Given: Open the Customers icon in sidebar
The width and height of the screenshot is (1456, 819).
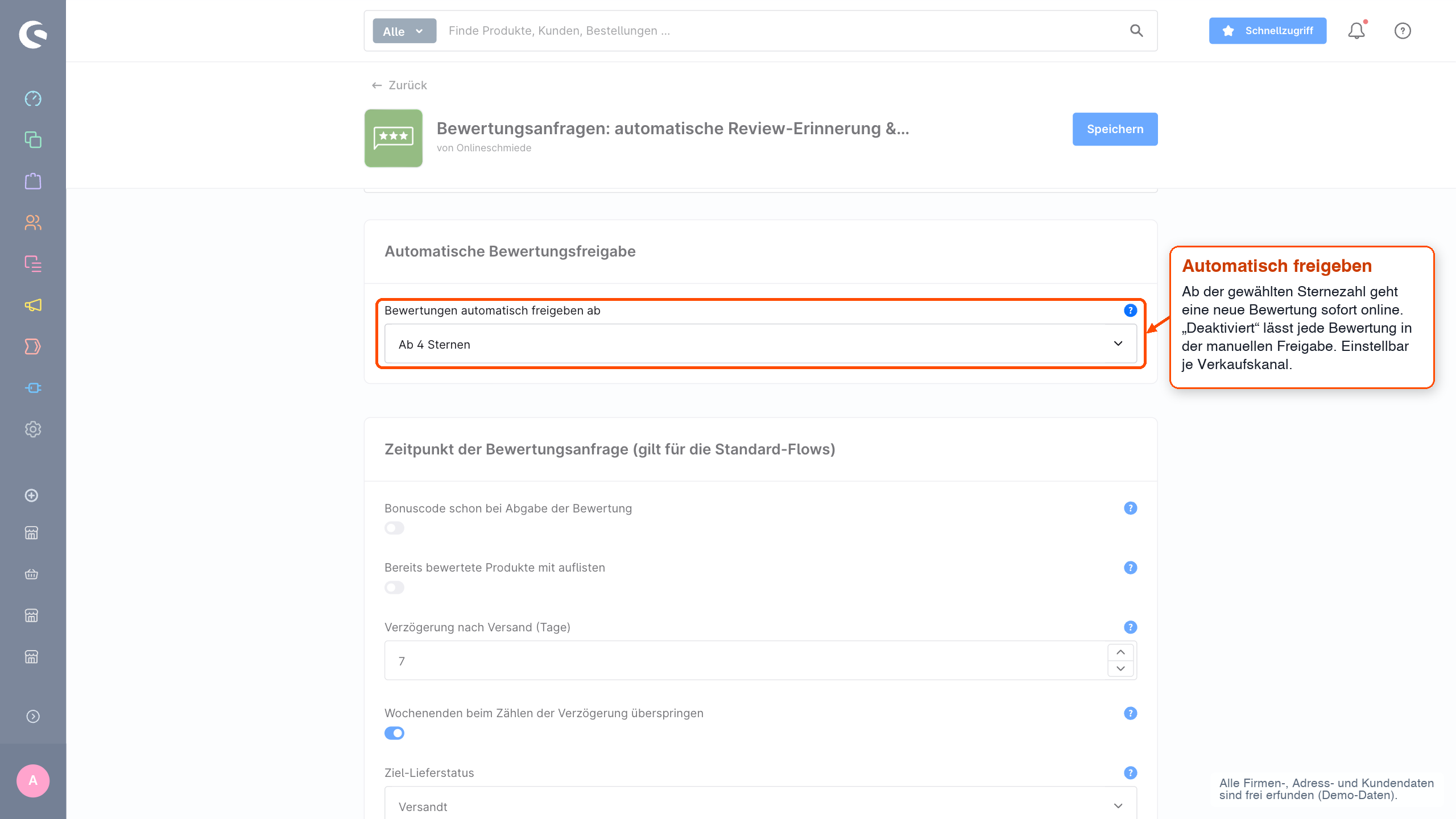Looking at the screenshot, I should coord(33,222).
